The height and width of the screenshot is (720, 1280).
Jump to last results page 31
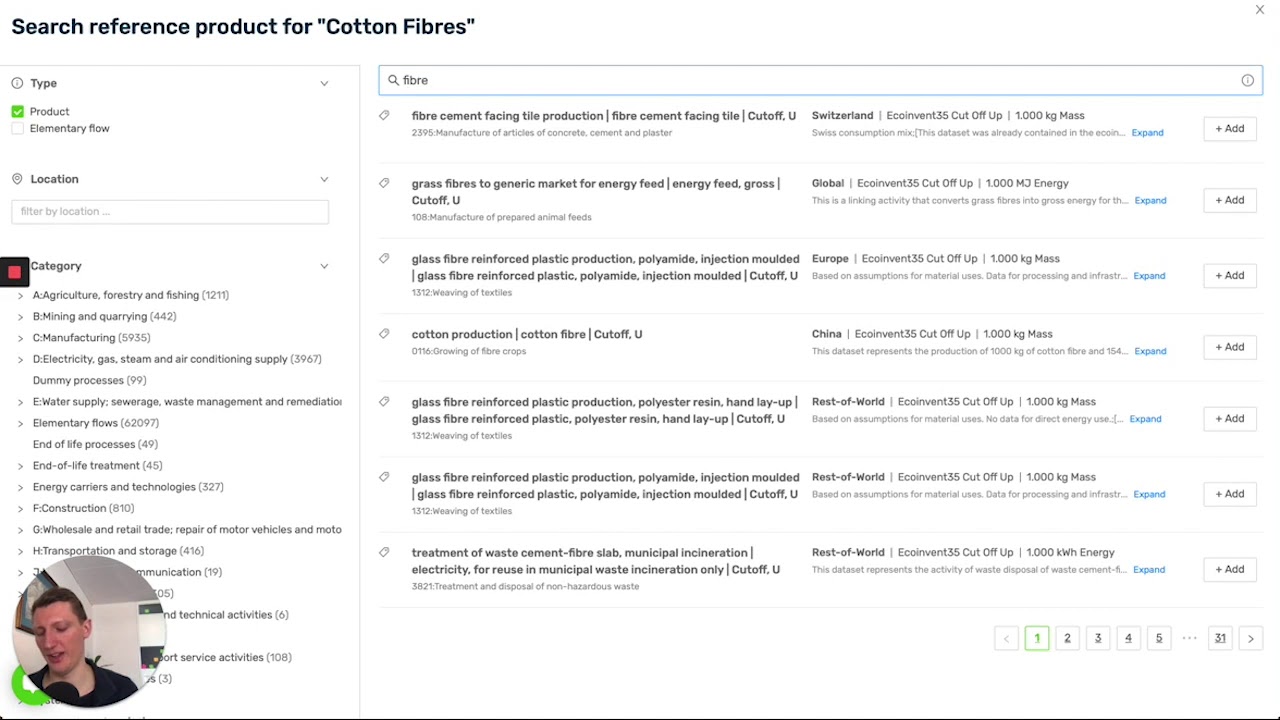pyautogui.click(x=1220, y=638)
